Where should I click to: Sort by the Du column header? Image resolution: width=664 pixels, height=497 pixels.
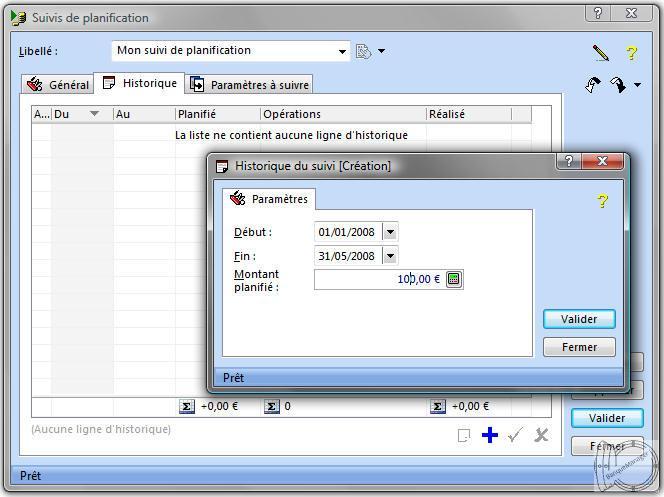[77, 114]
